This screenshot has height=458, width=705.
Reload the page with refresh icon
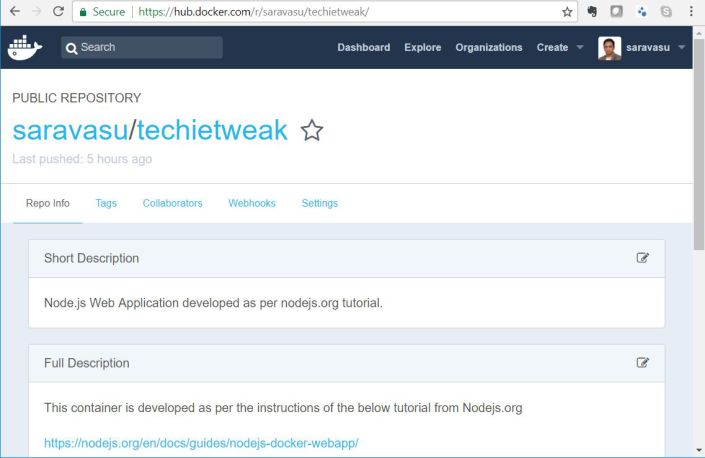[x=58, y=11]
